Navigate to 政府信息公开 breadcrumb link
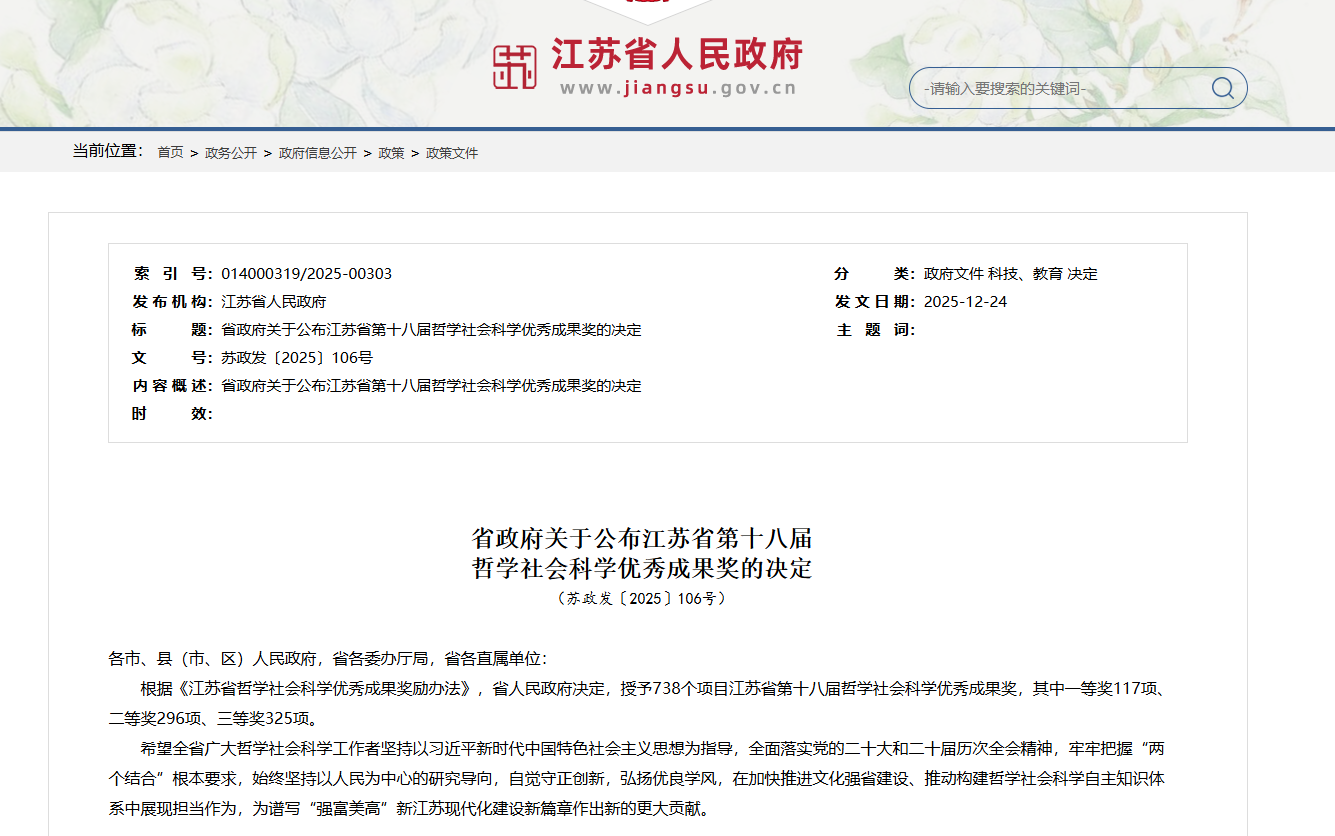Screen dimensions: 1335x836 (x=317, y=153)
